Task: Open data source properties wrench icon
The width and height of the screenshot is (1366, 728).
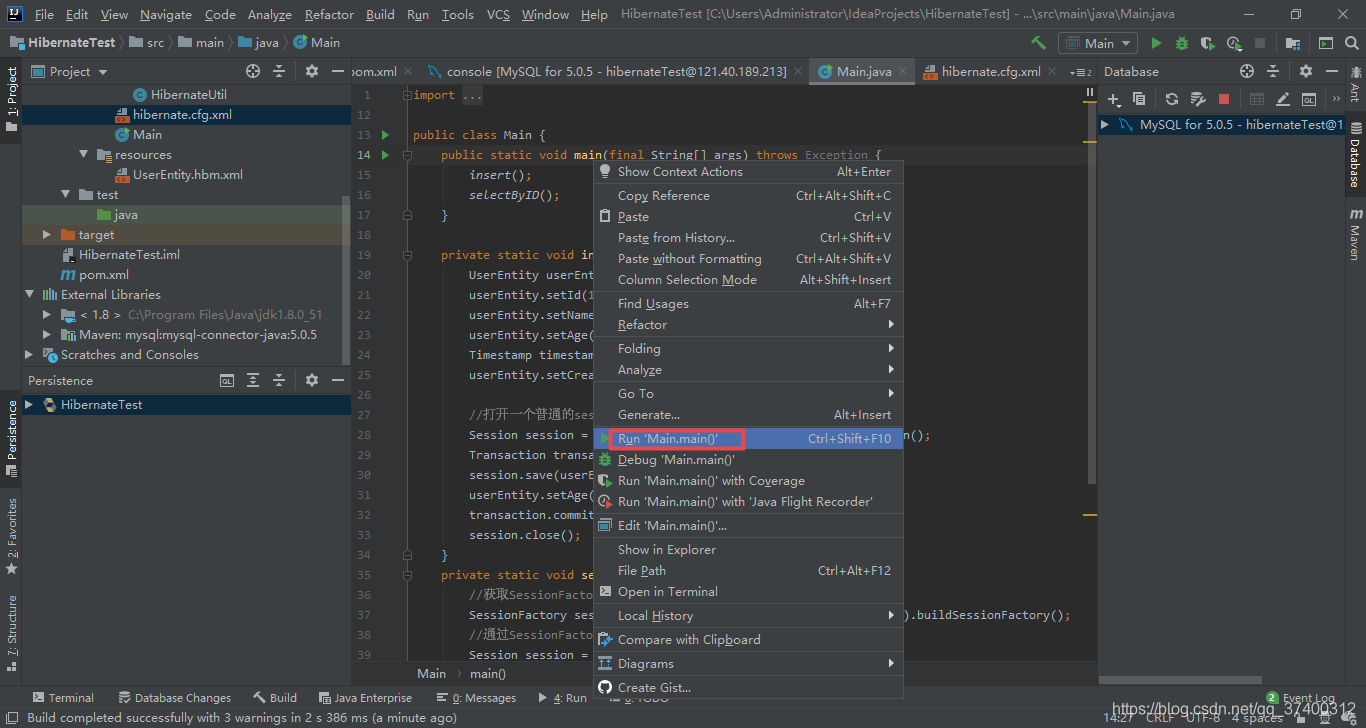Action: tap(1198, 99)
